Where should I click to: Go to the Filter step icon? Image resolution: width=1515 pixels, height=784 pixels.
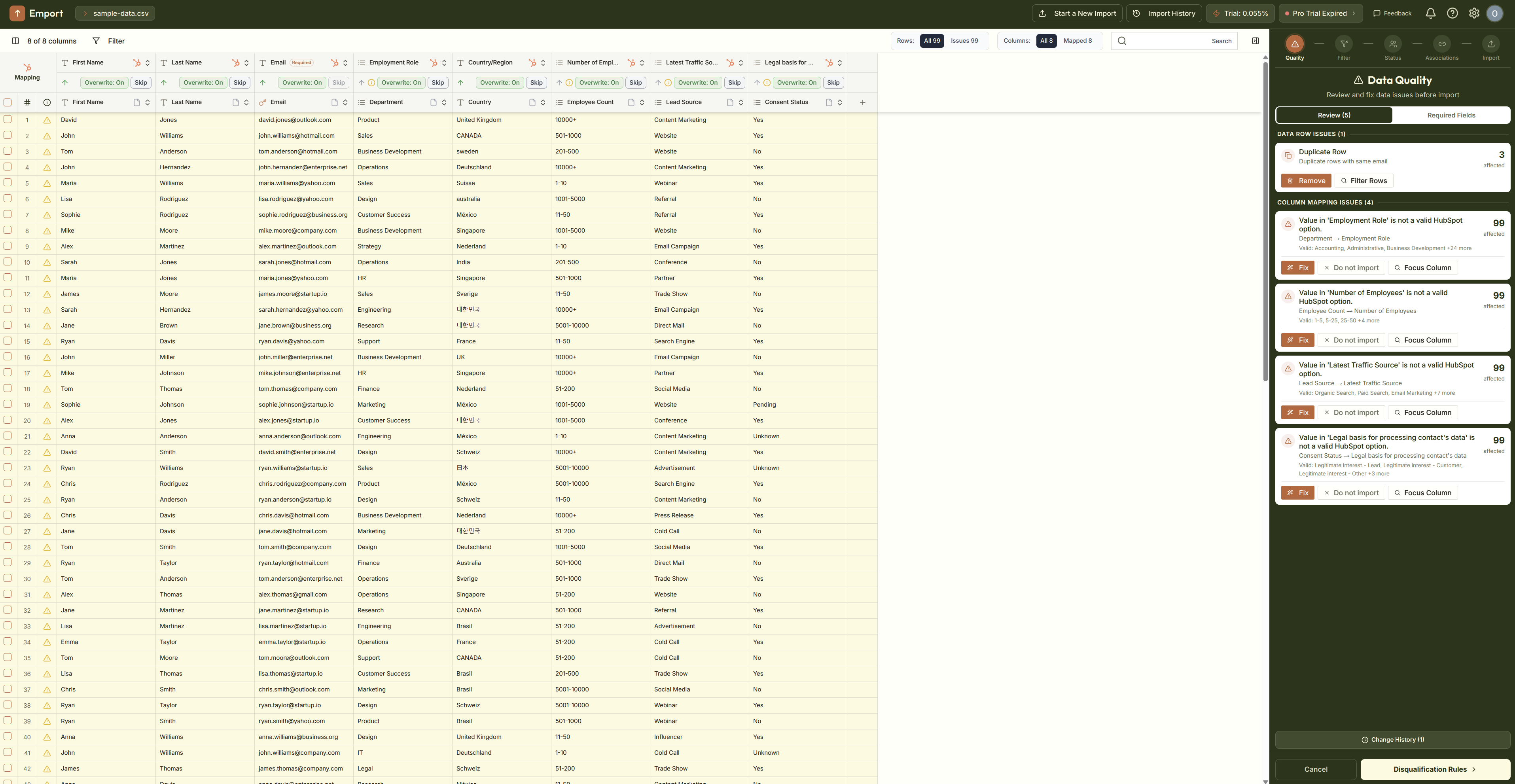pos(1344,44)
